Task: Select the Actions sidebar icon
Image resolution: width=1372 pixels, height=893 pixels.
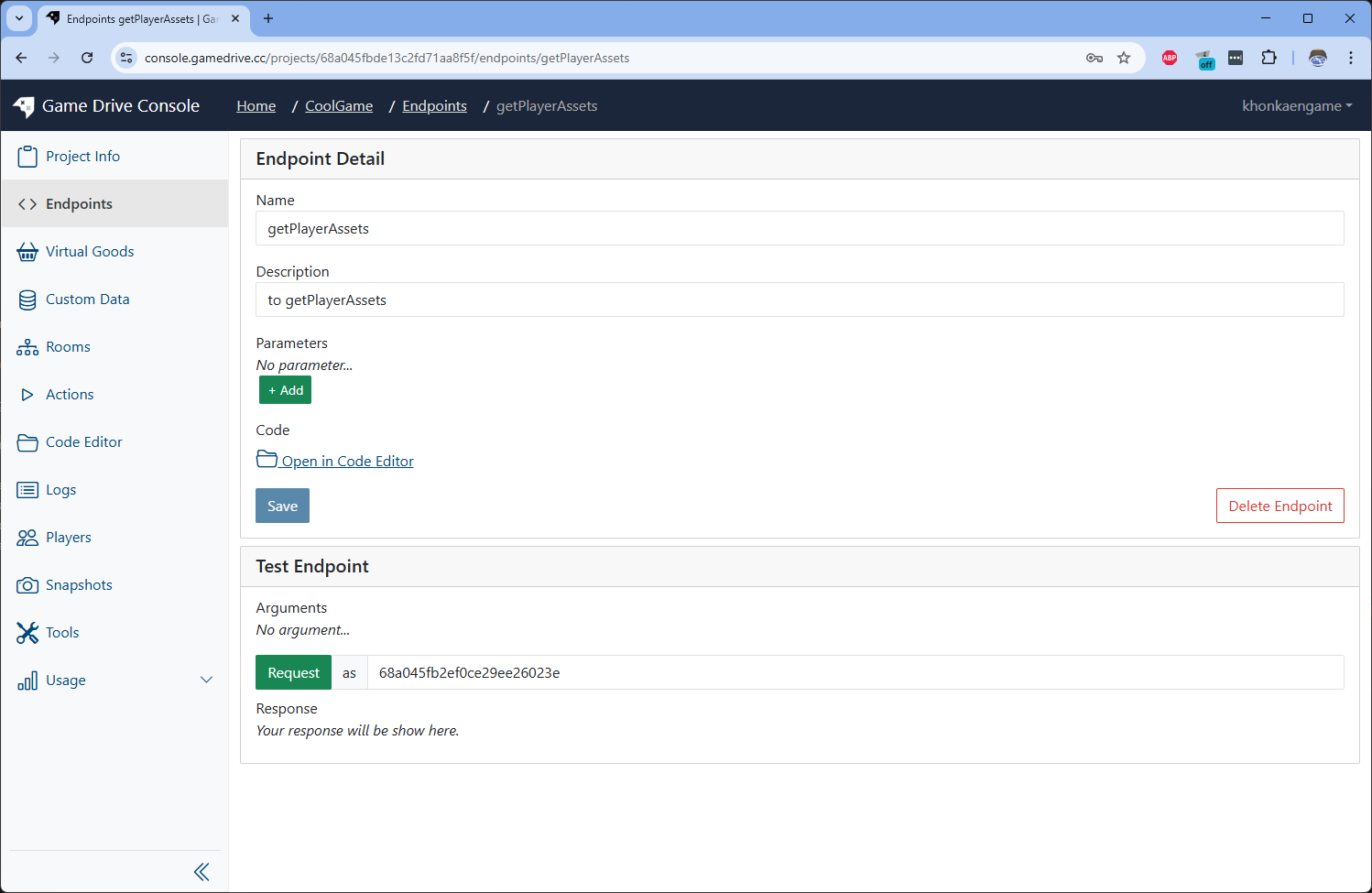Action: (x=27, y=394)
